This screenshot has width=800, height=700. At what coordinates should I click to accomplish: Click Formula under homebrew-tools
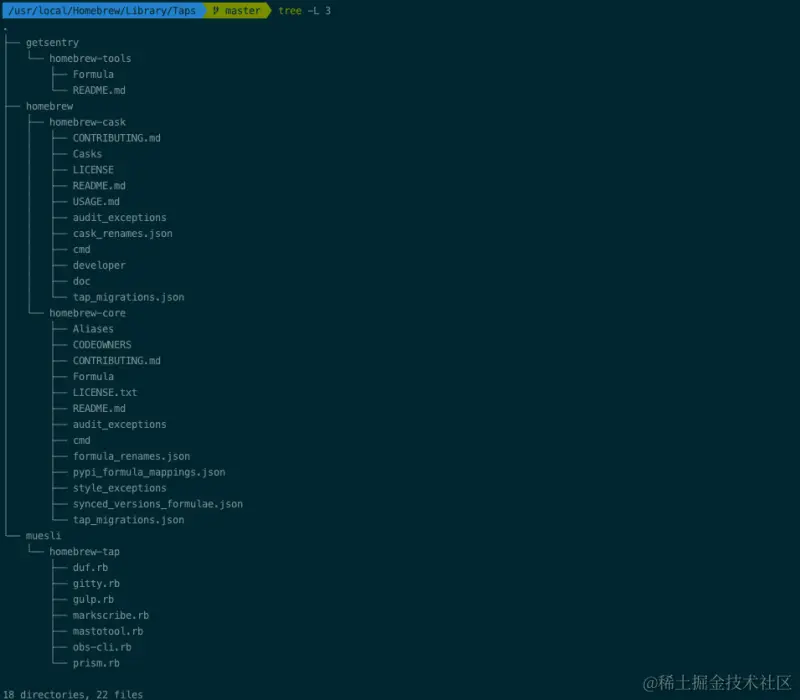point(93,74)
